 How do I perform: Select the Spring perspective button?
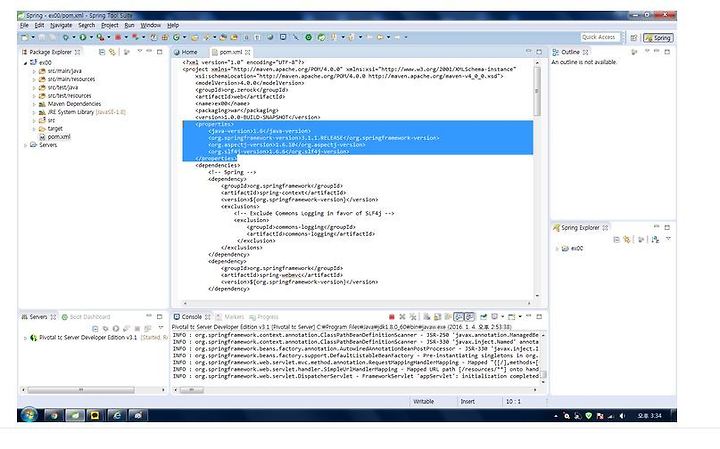click(658, 38)
